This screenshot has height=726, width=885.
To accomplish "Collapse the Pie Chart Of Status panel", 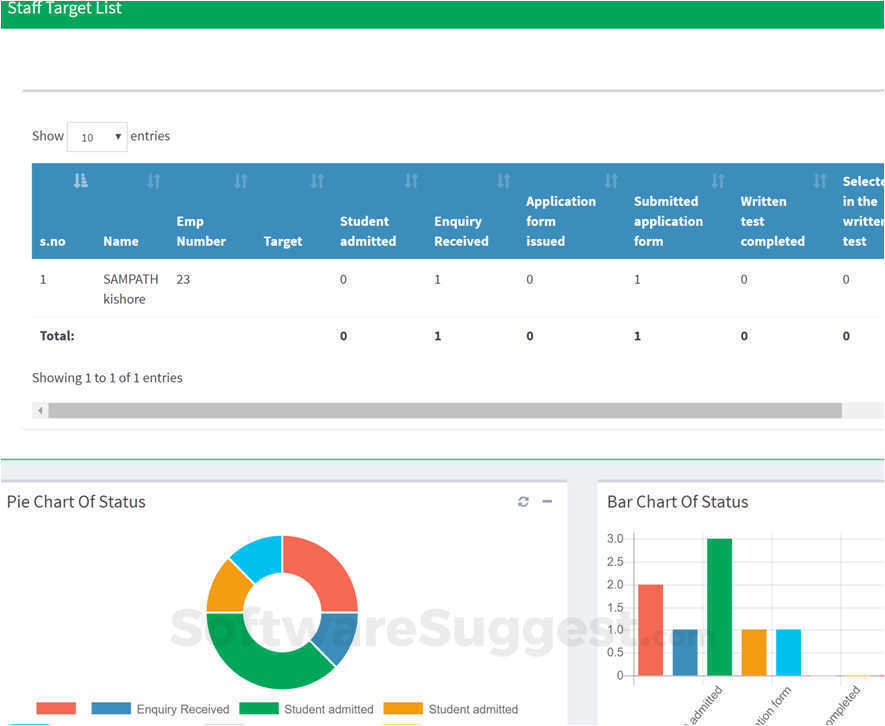I will [x=546, y=501].
